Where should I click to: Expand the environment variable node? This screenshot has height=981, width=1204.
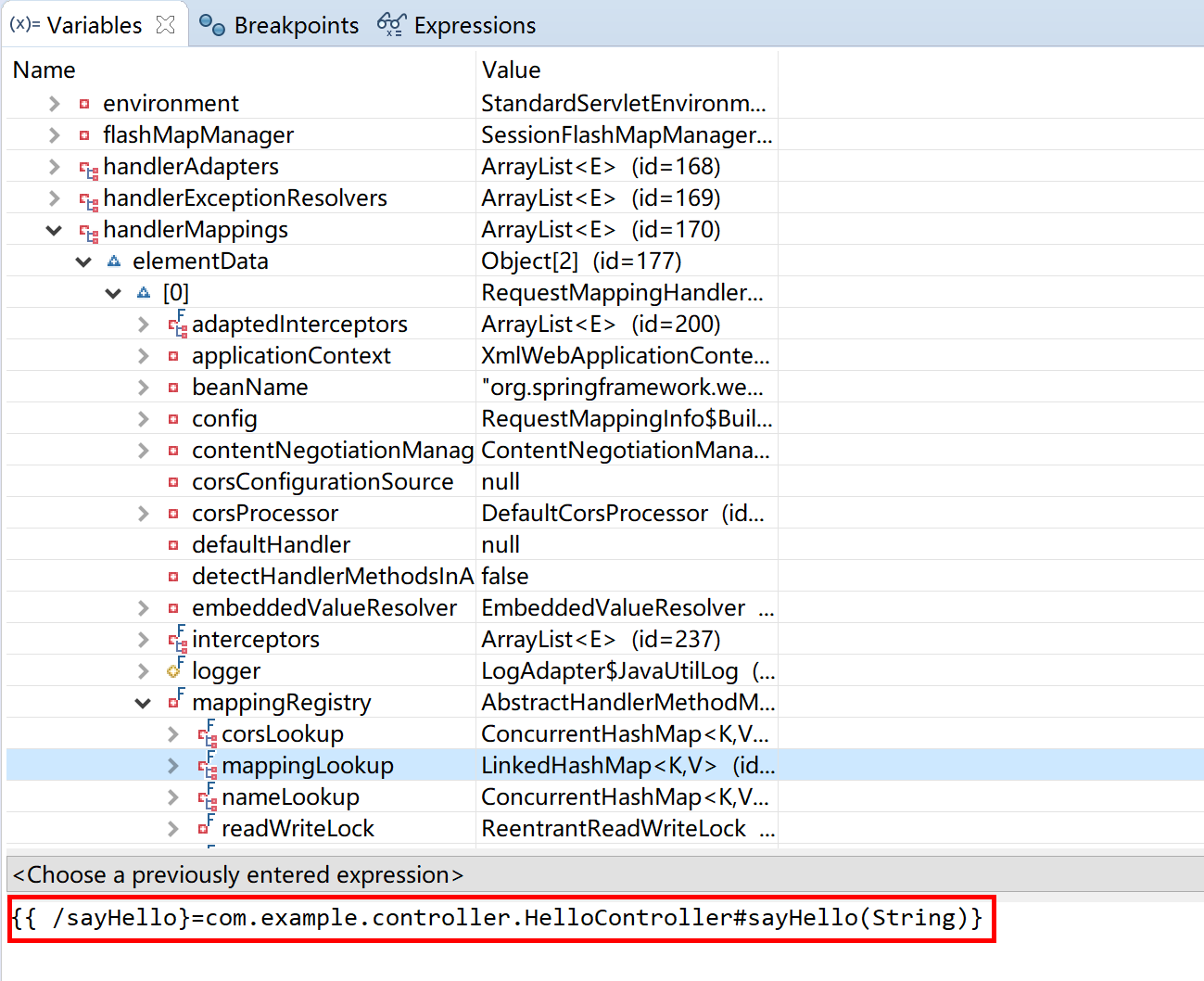[x=54, y=104]
